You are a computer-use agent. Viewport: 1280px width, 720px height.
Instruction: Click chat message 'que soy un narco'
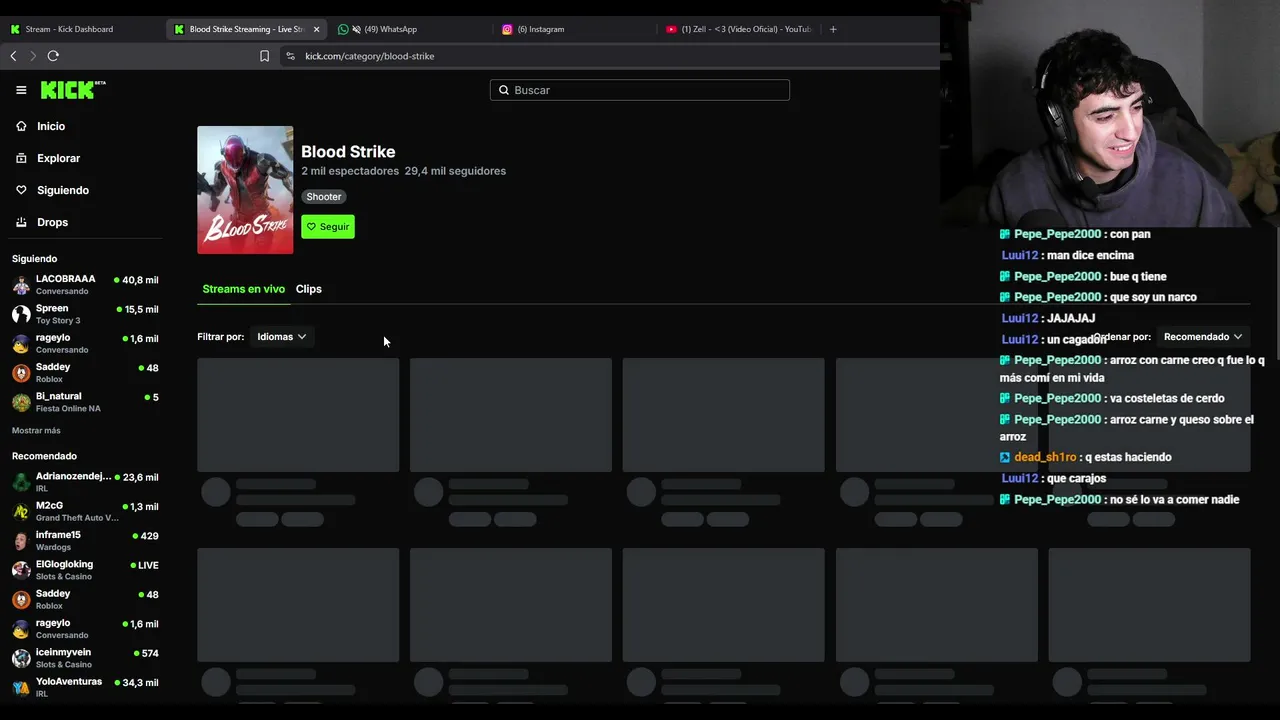[1153, 297]
